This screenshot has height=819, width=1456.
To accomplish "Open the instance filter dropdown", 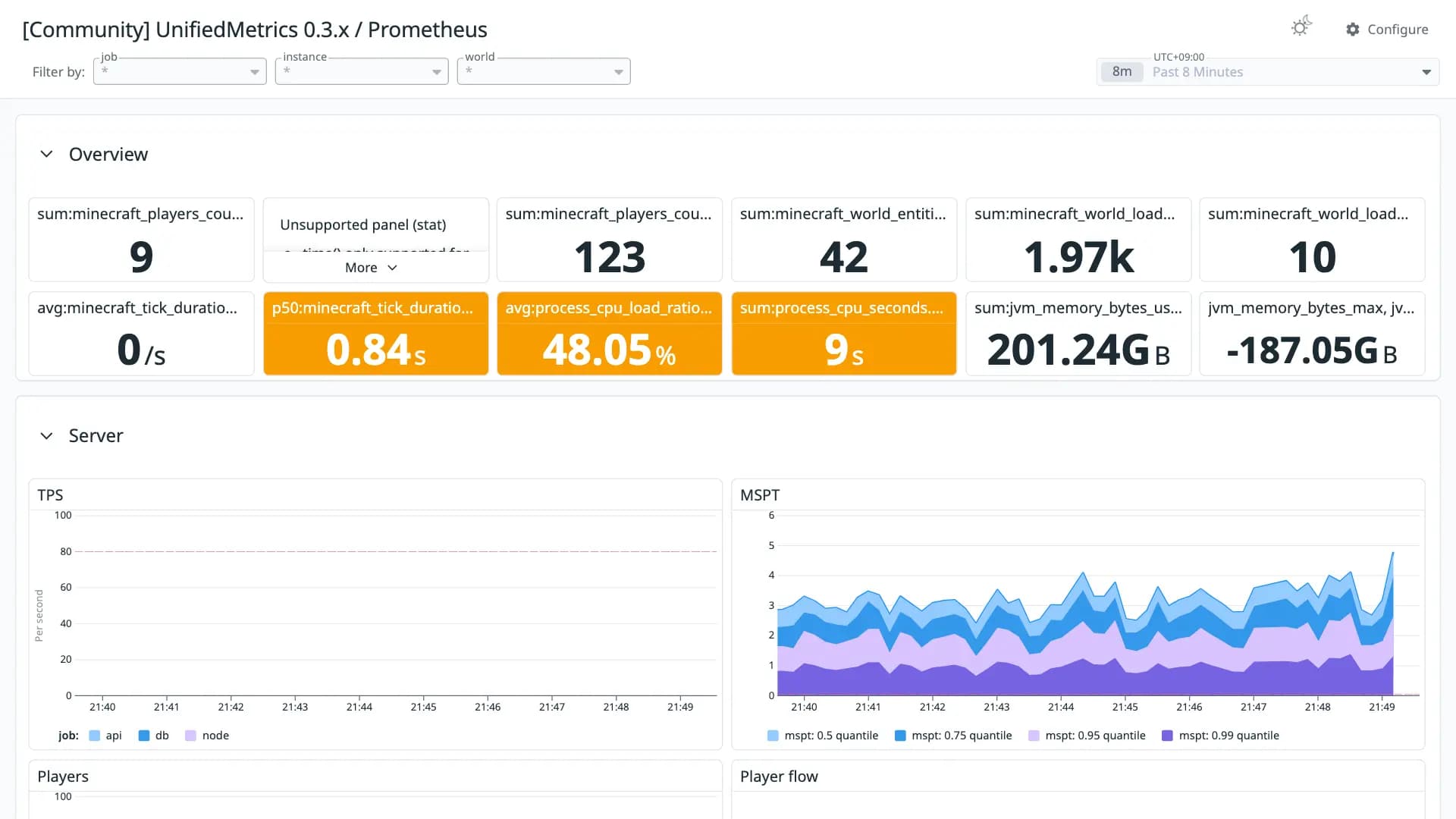I will pyautogui.click(x=362, y=71).
